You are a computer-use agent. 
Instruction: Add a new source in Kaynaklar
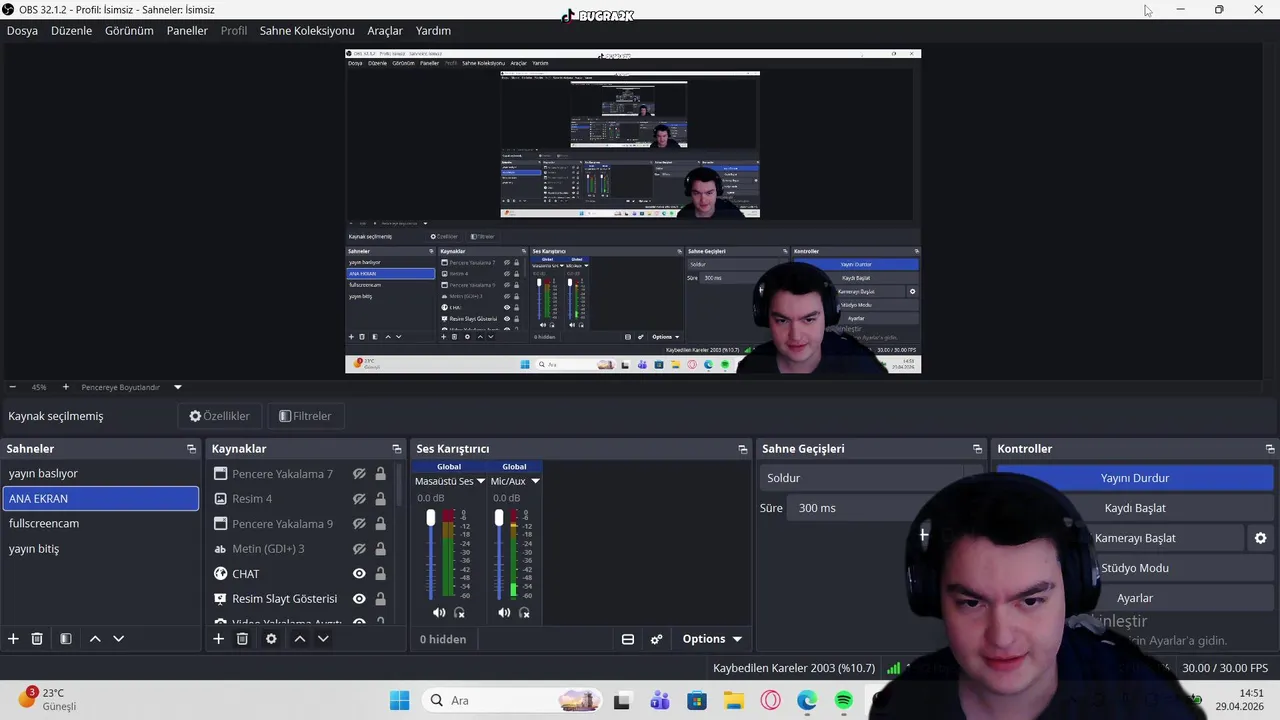click(x=218, y=639)
